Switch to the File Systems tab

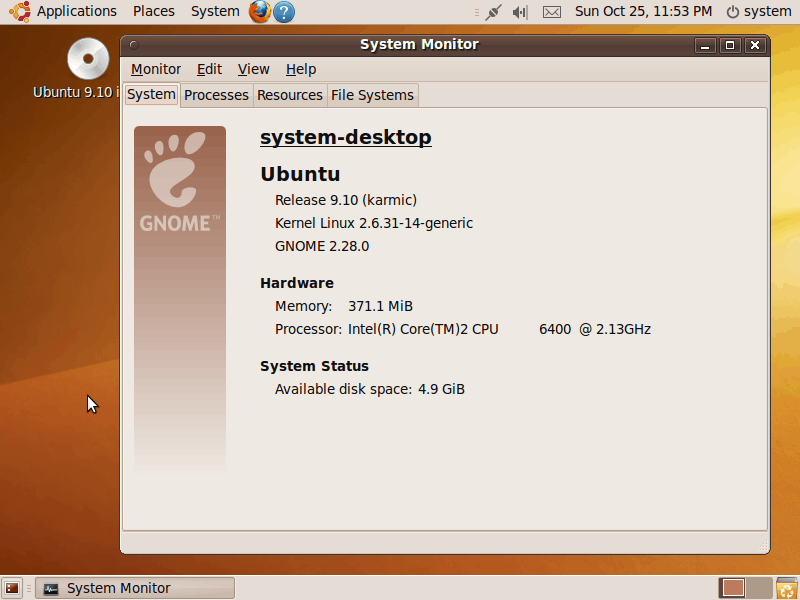[372, 95]
